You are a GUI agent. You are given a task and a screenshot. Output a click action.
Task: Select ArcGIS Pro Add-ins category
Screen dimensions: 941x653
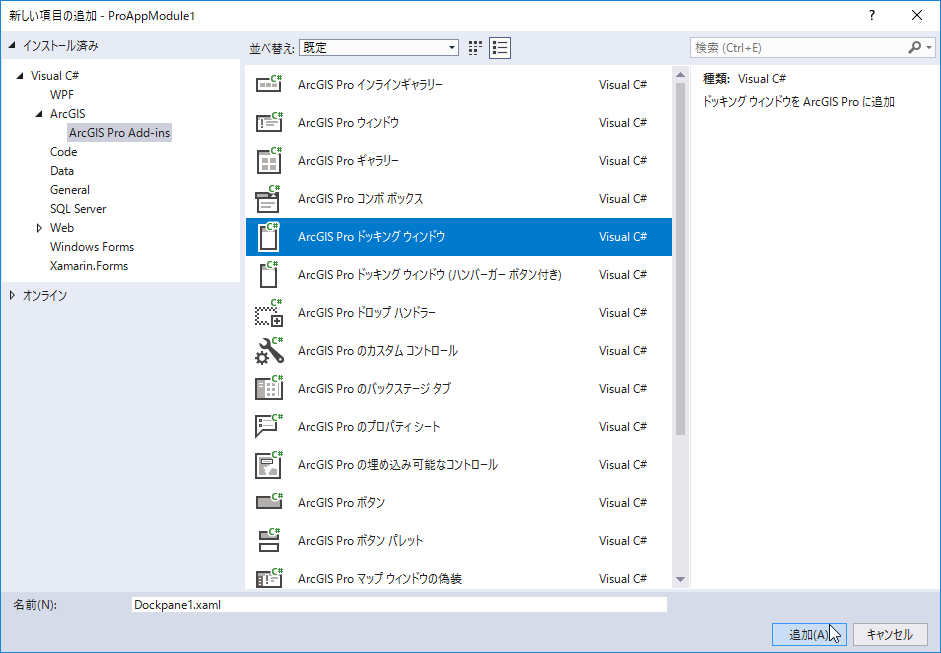119,133
